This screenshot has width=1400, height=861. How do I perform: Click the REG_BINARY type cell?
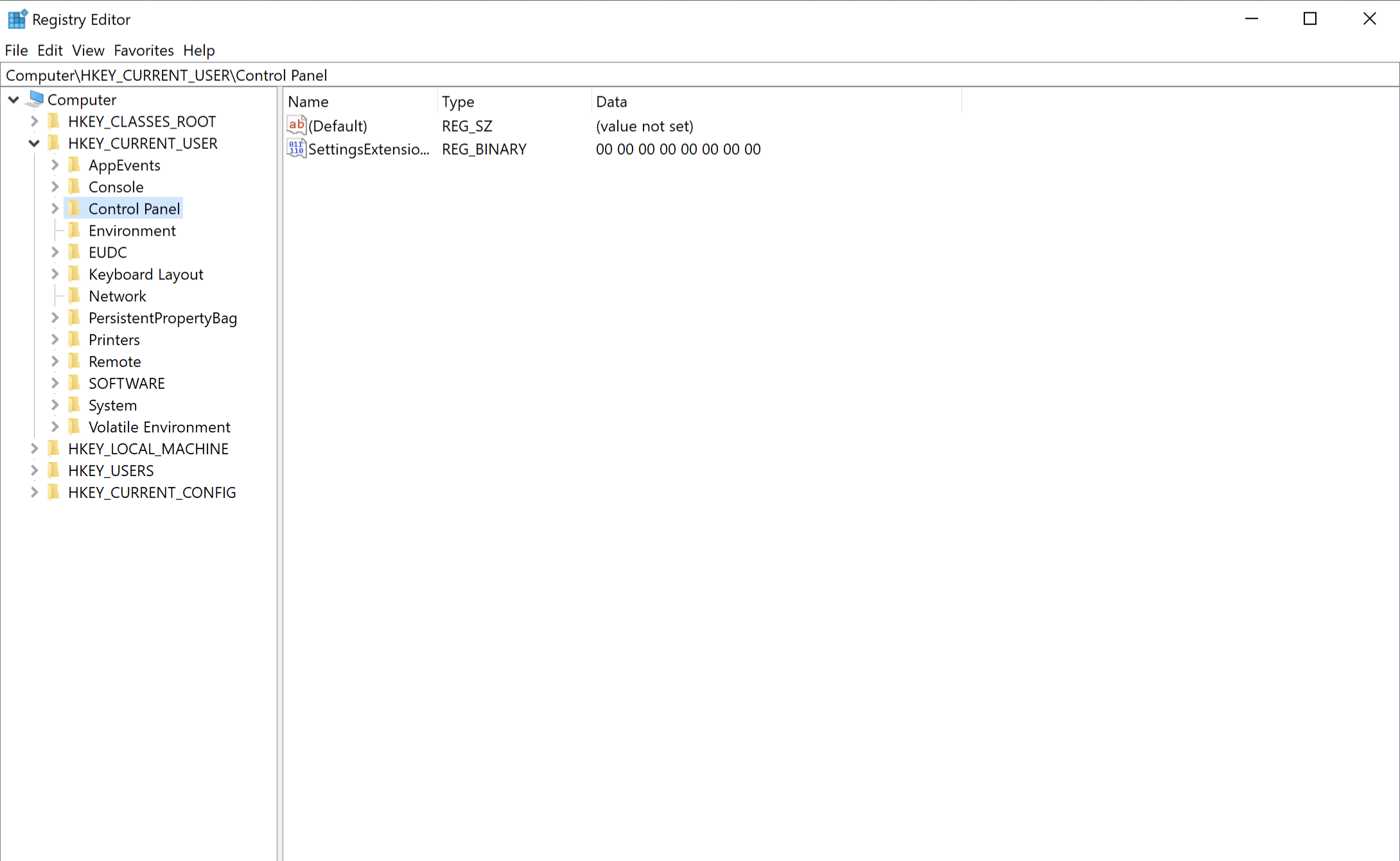point(484,149)
